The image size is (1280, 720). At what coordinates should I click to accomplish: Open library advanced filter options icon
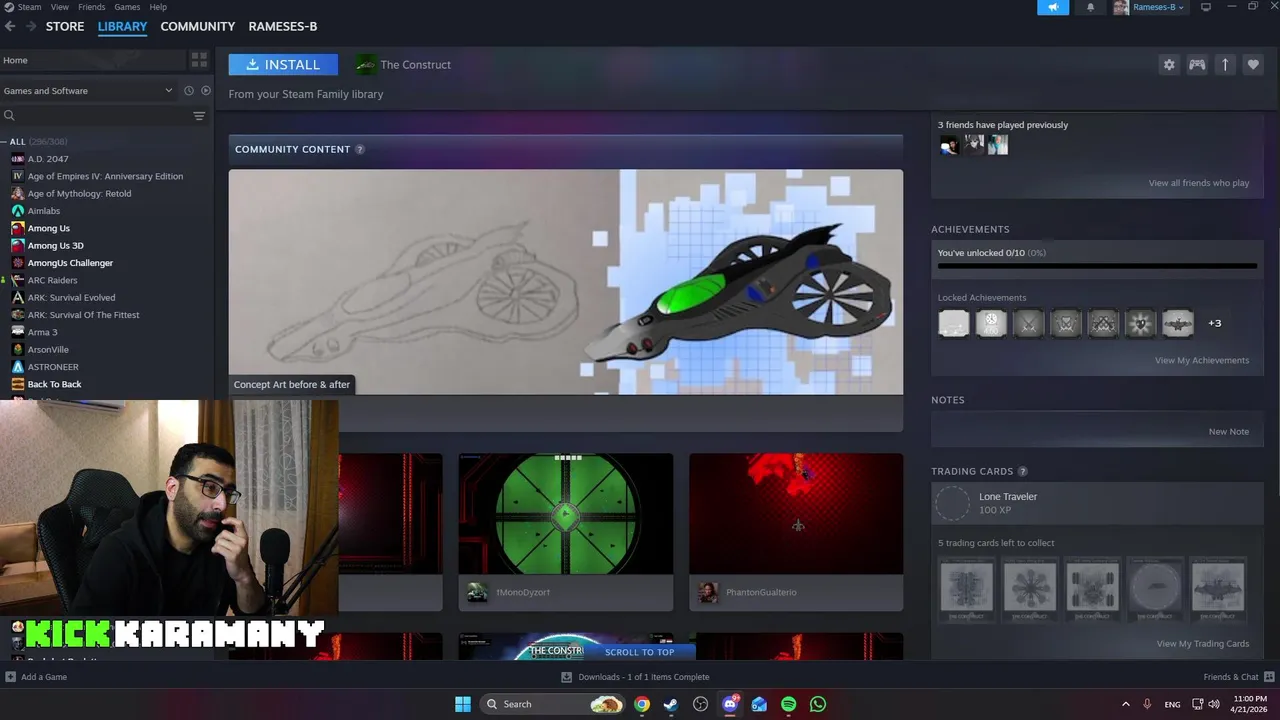[x=199, y=116]
